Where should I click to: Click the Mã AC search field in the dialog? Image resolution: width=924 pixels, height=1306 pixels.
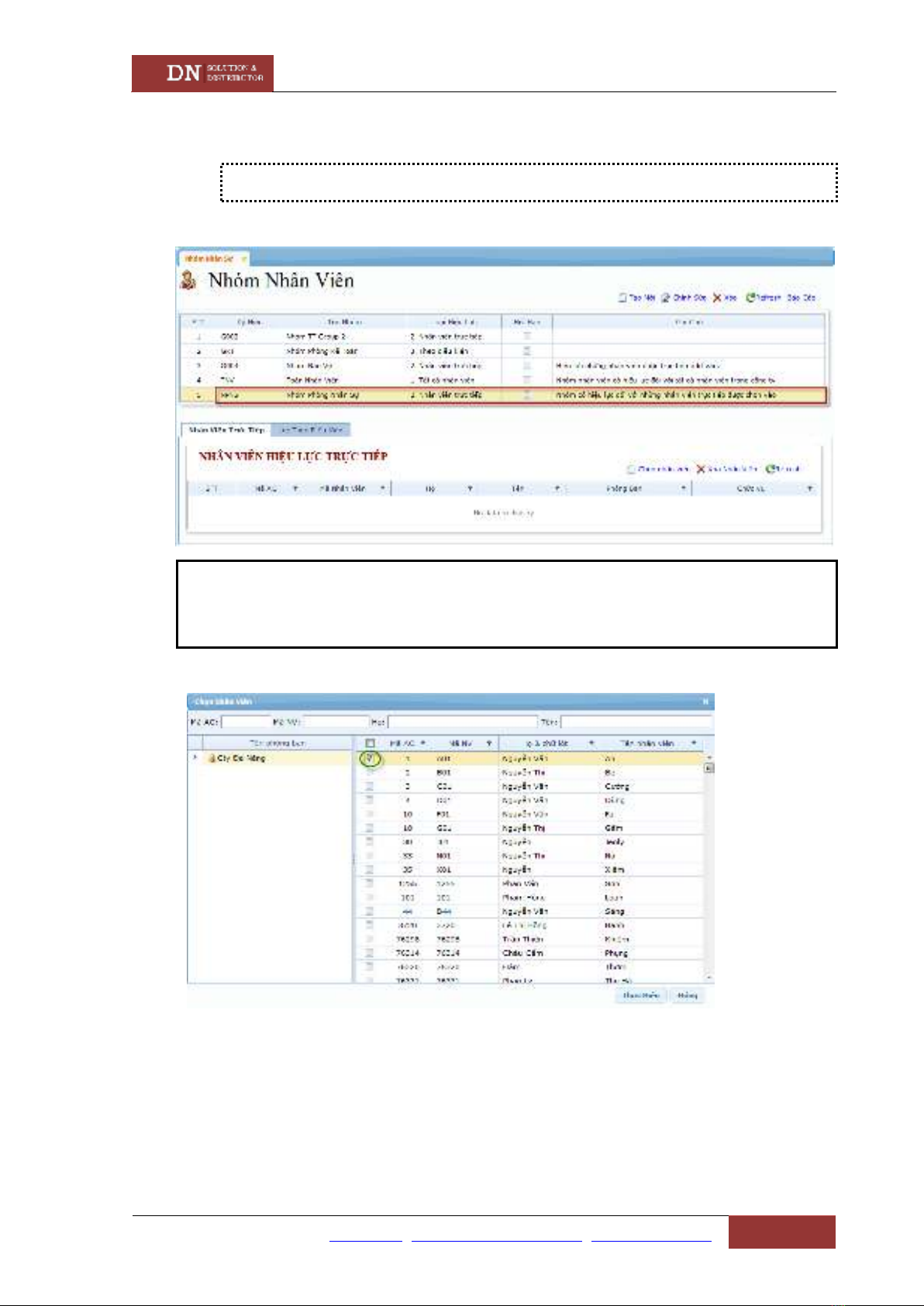coord(246,722)
